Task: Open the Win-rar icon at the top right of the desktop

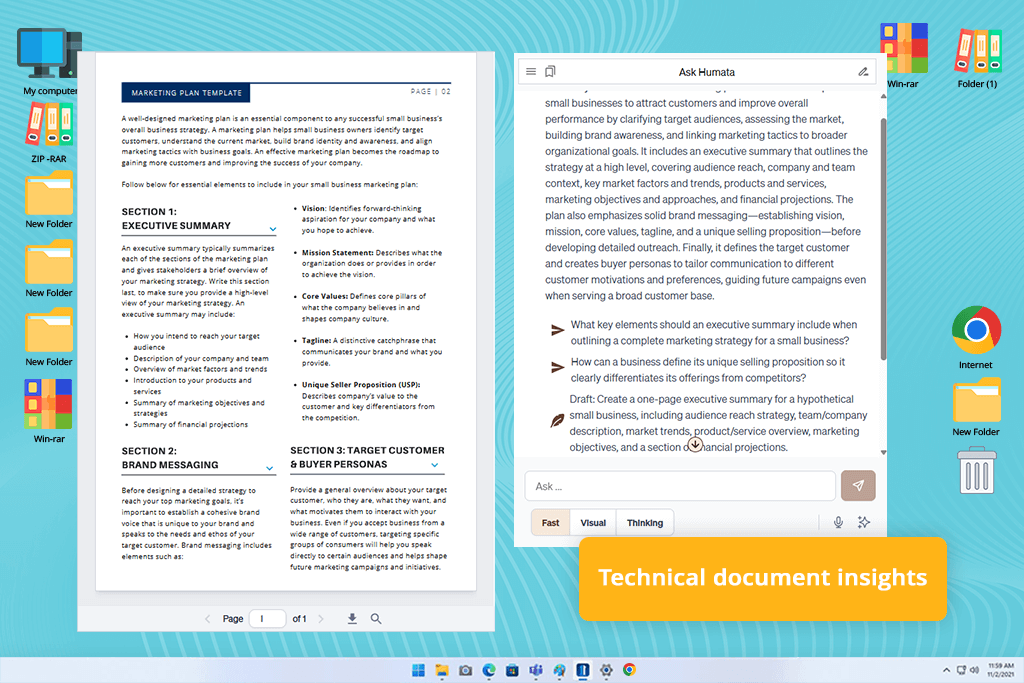Action: (903, 56)
